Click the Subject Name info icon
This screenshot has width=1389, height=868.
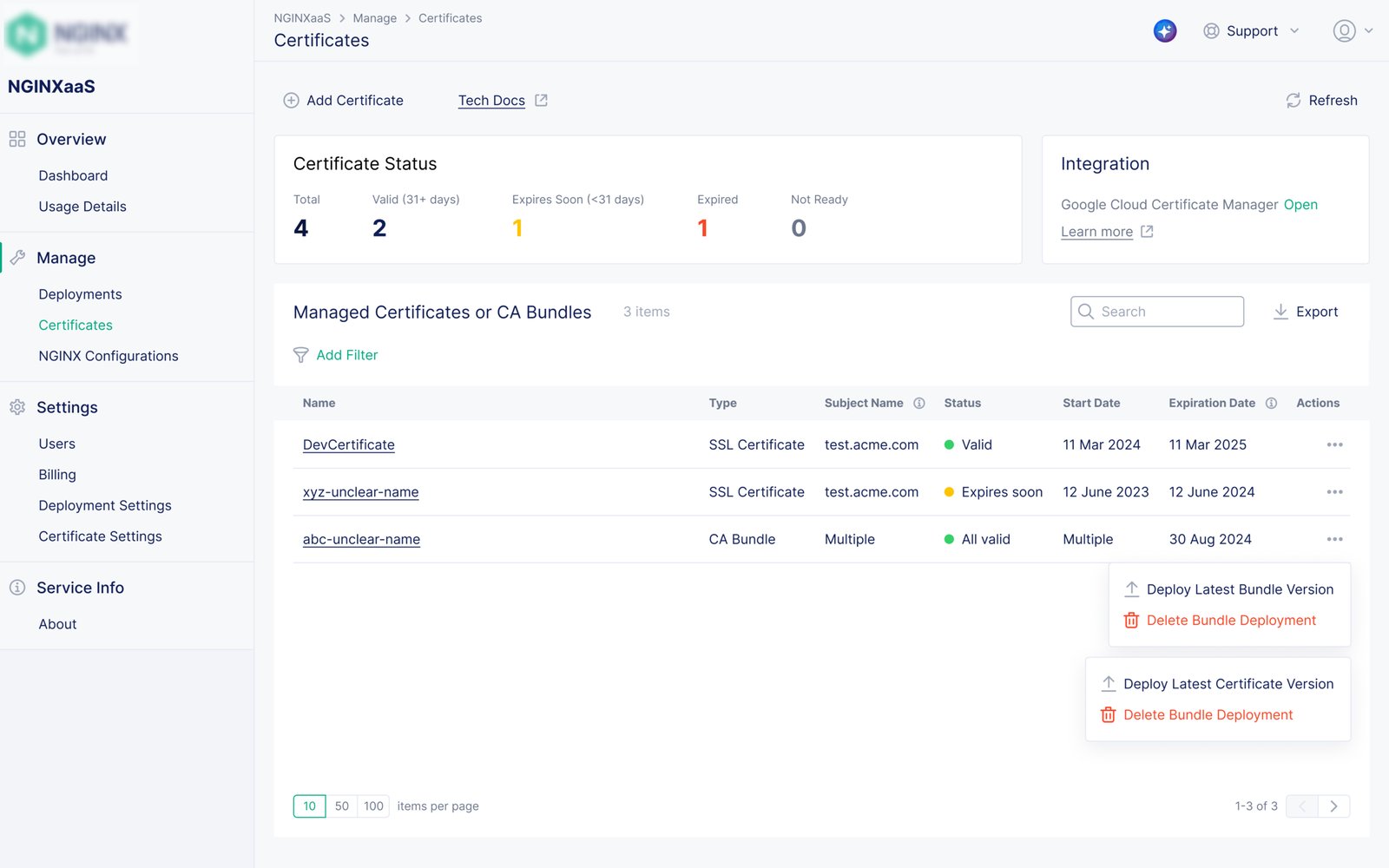(x=918, y=404)
